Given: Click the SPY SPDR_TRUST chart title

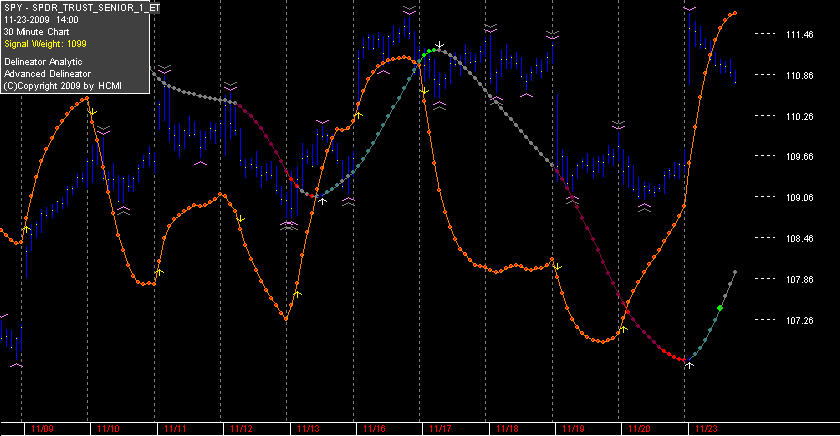Looking at the screenshot, I should 81,8.
